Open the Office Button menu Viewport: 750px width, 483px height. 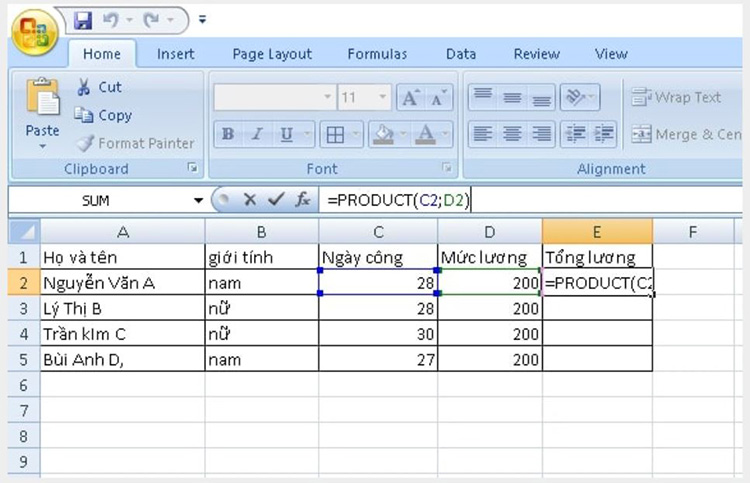coord(34,33)
